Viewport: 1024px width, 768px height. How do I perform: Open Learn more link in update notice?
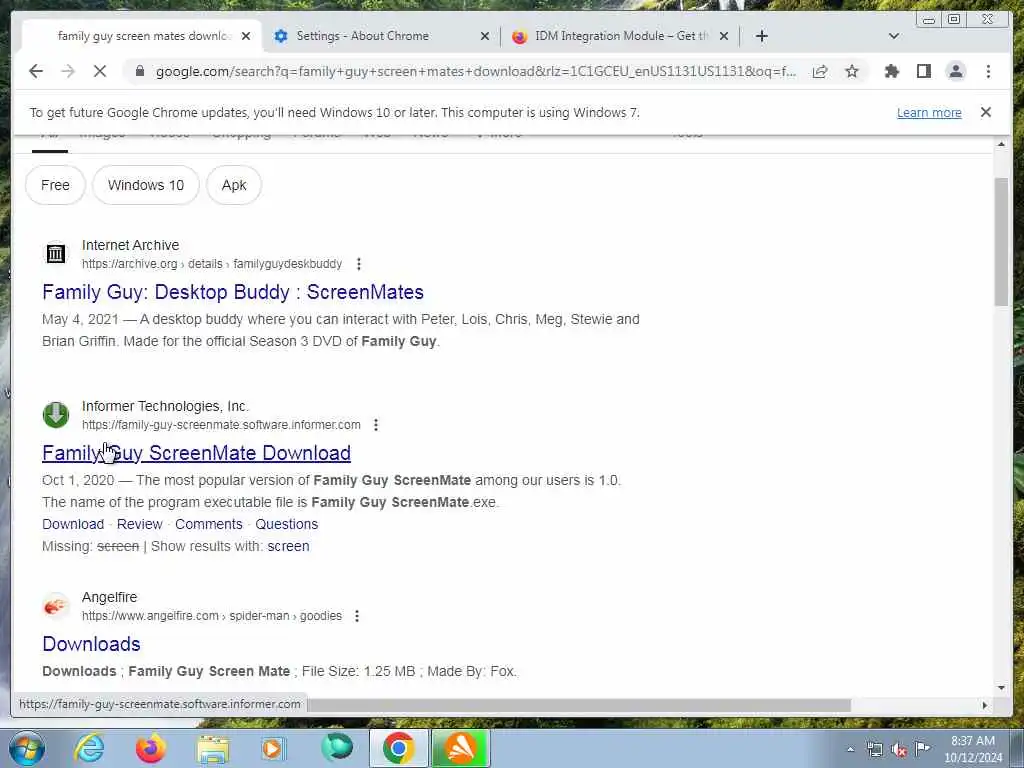pyautogui.click(x=929, y=112)
